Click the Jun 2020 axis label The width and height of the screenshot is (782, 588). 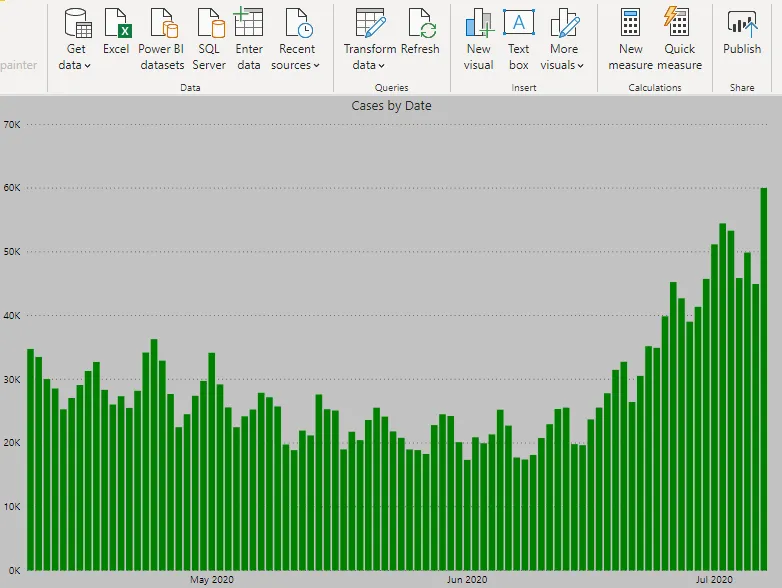tap(467, 579)
